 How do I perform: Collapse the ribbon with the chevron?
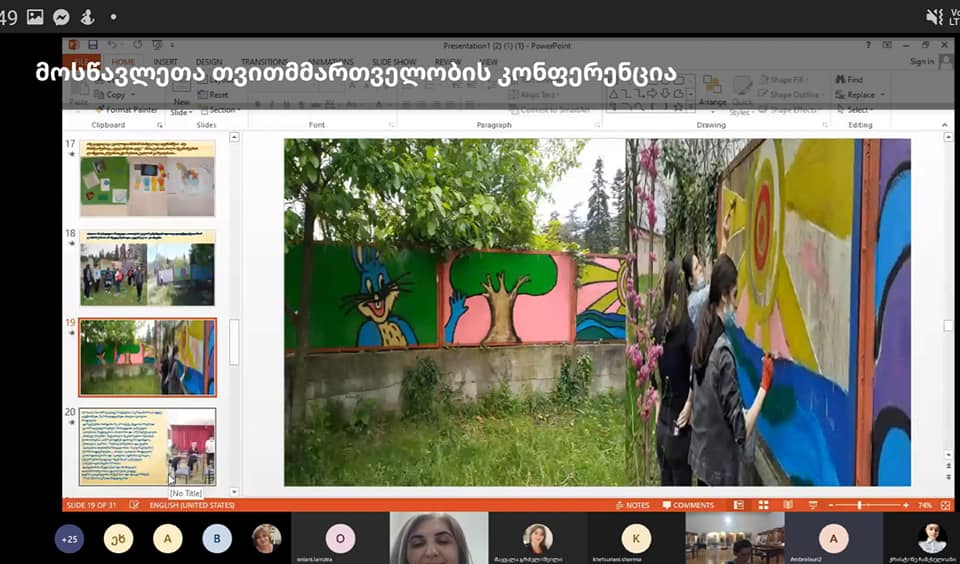click(945, 125)
